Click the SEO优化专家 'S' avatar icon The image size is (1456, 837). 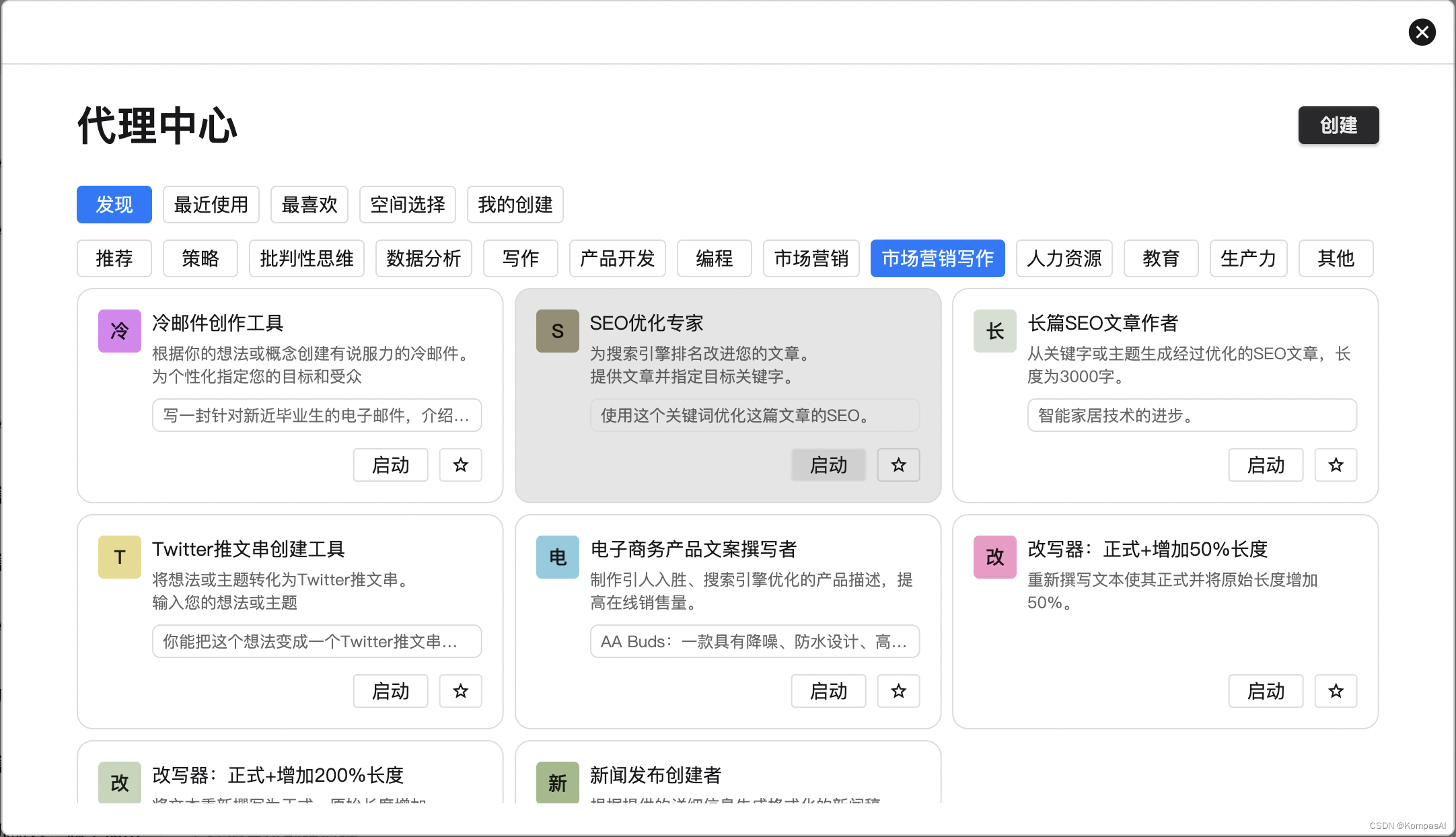(557, 331)
